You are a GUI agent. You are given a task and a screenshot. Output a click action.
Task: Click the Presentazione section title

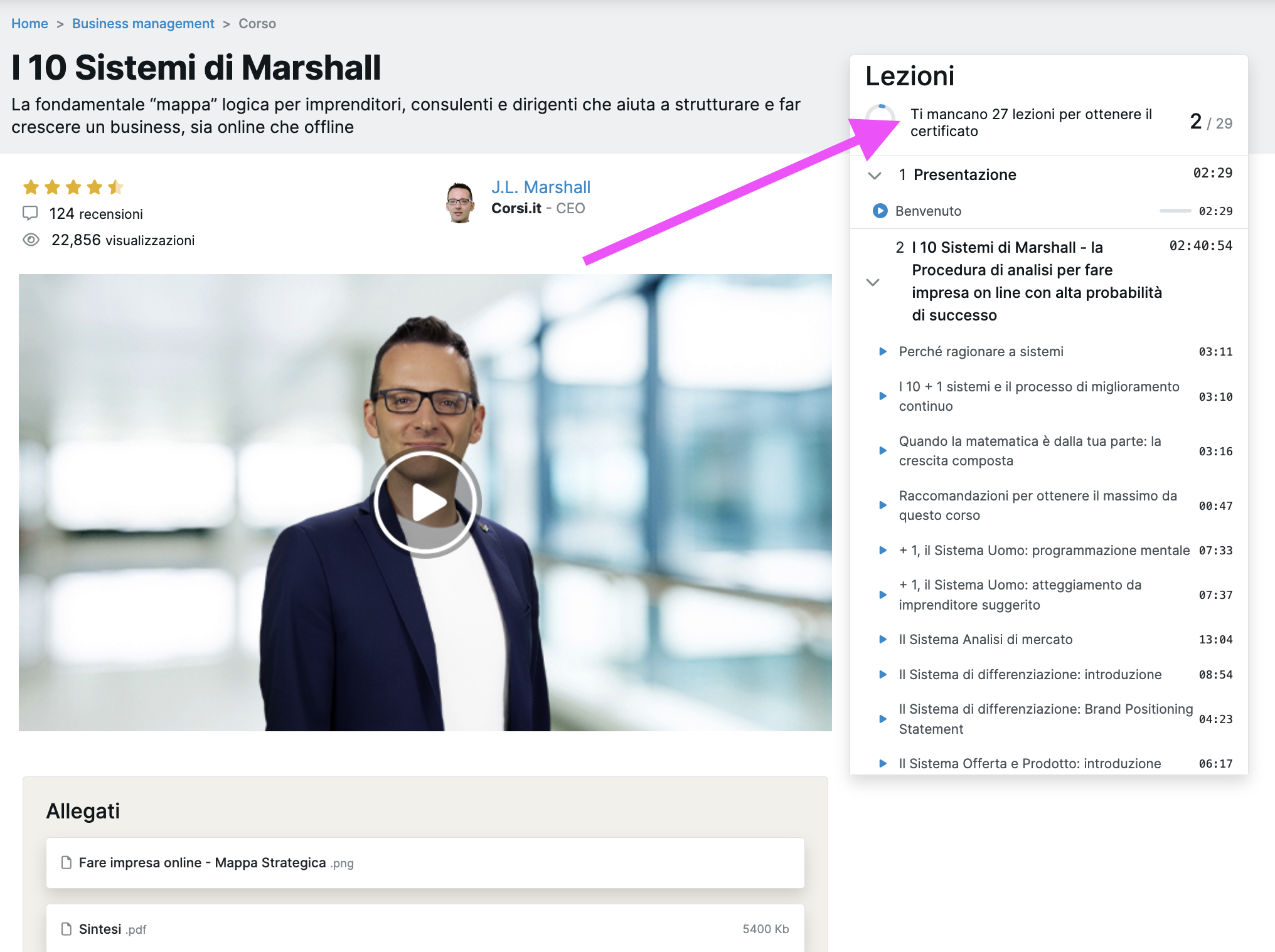pos(964,174)
